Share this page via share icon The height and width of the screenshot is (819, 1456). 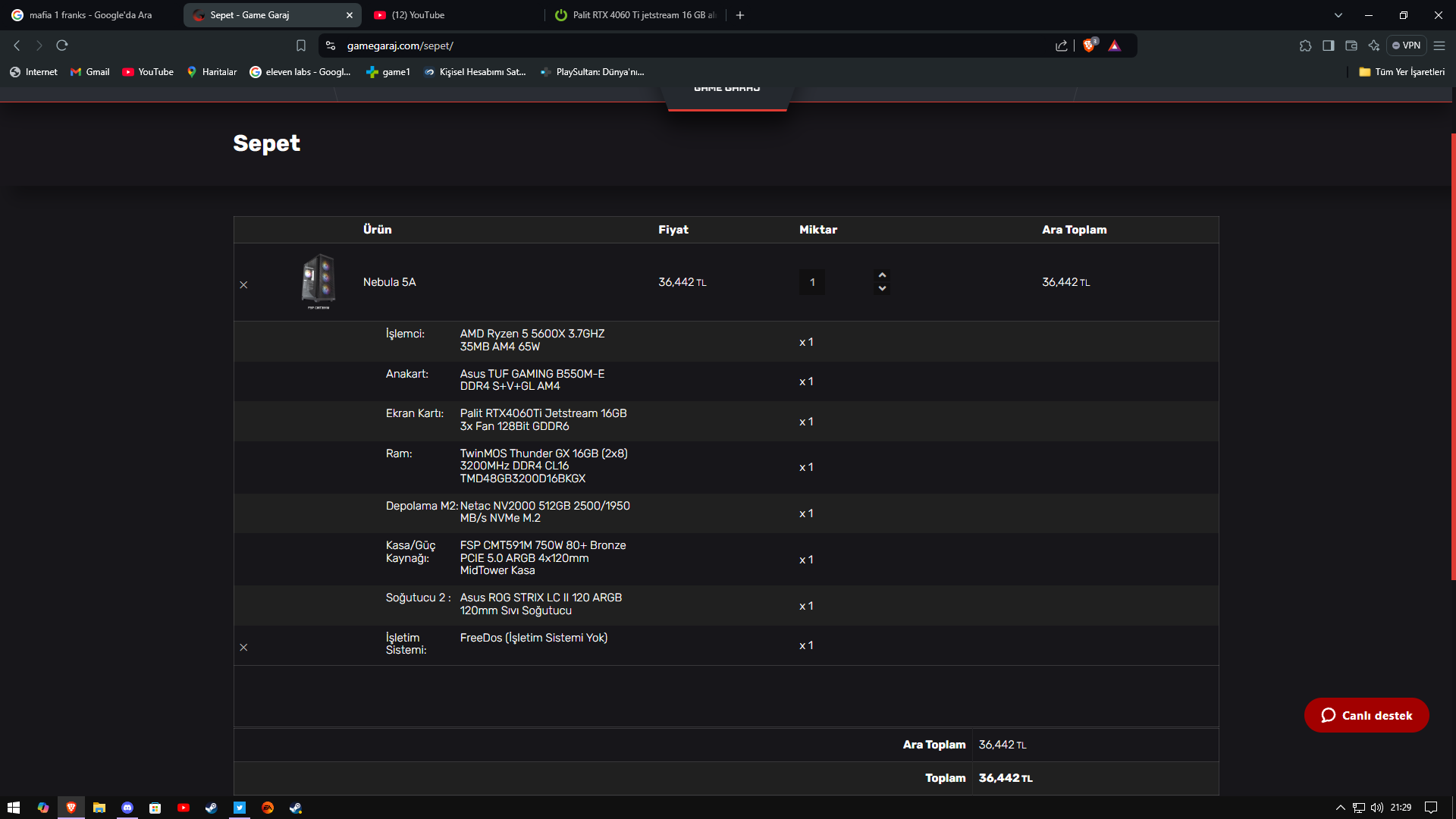point(1061,45)
